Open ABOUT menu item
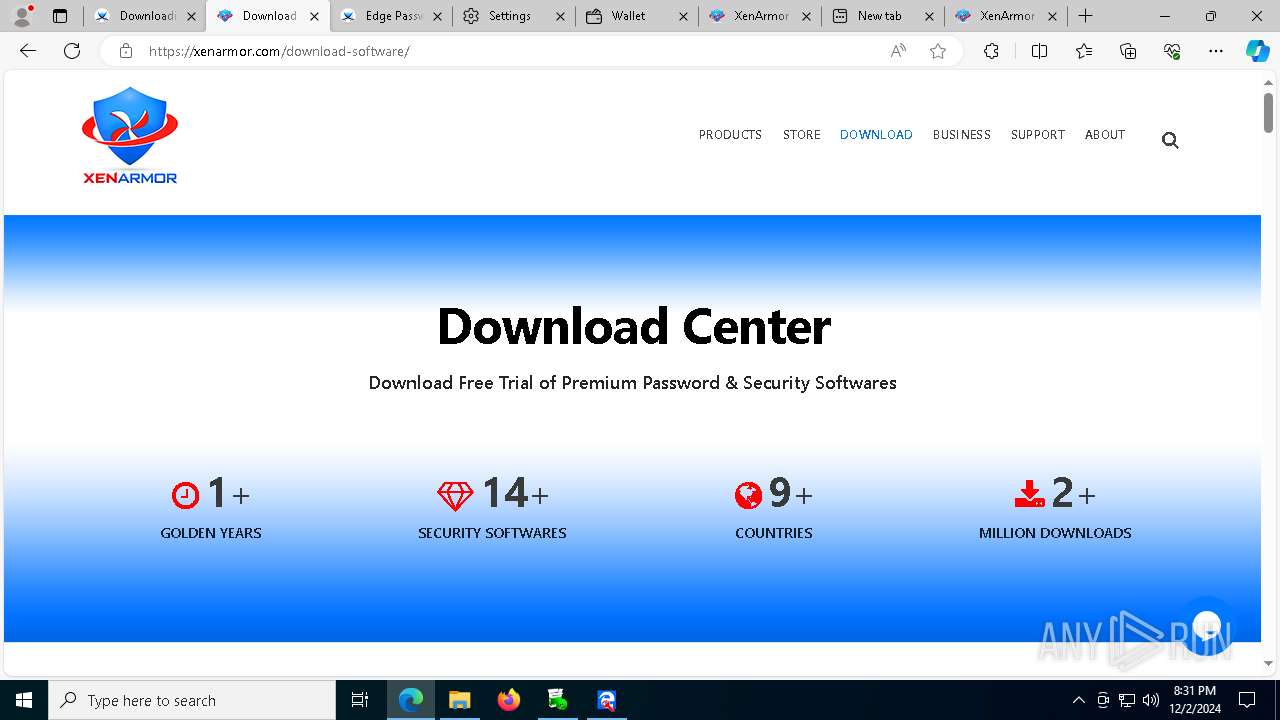Viewport: 1280px width, 720px height. tap(1105, 135)
